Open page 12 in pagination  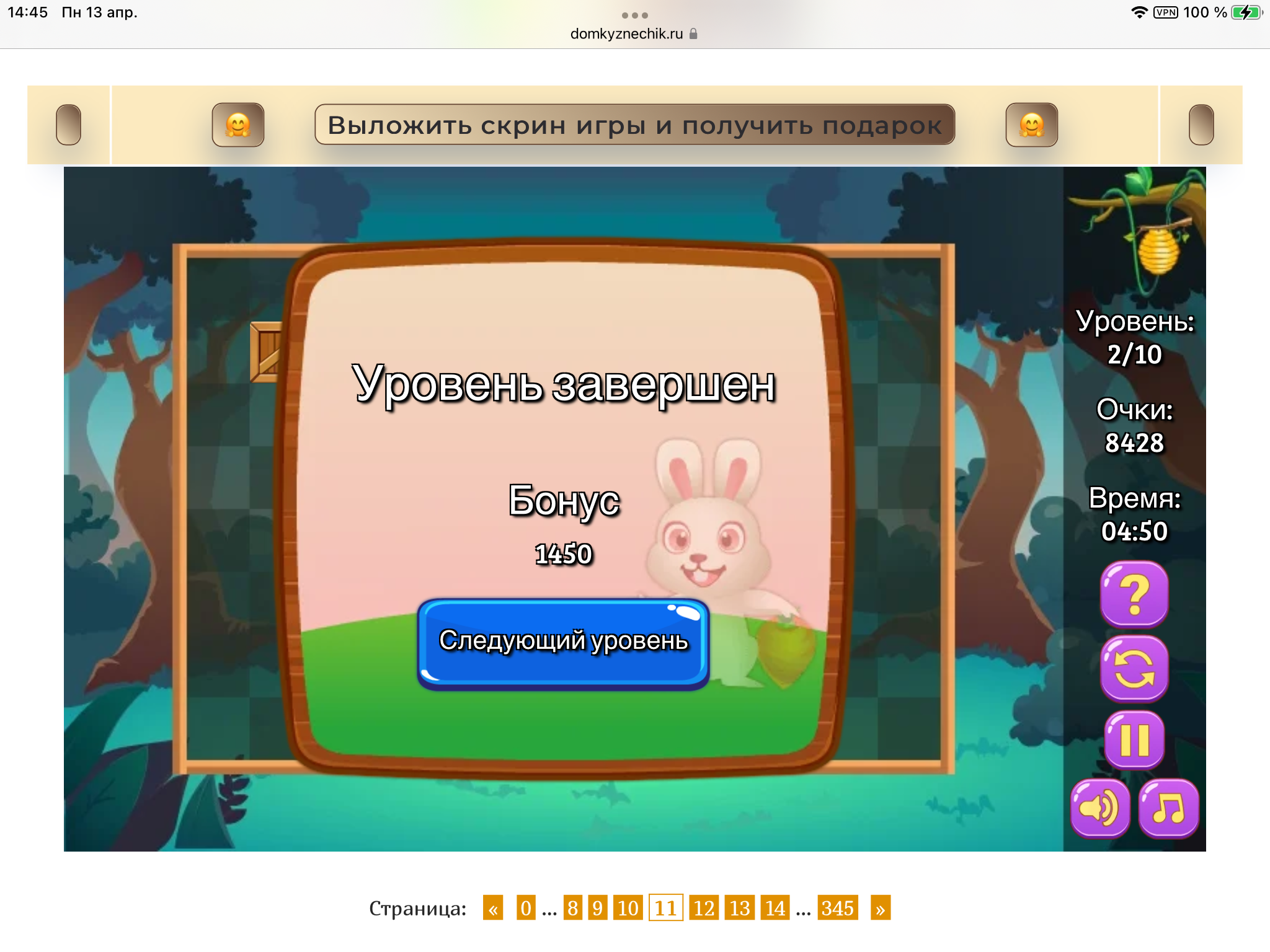703,909
